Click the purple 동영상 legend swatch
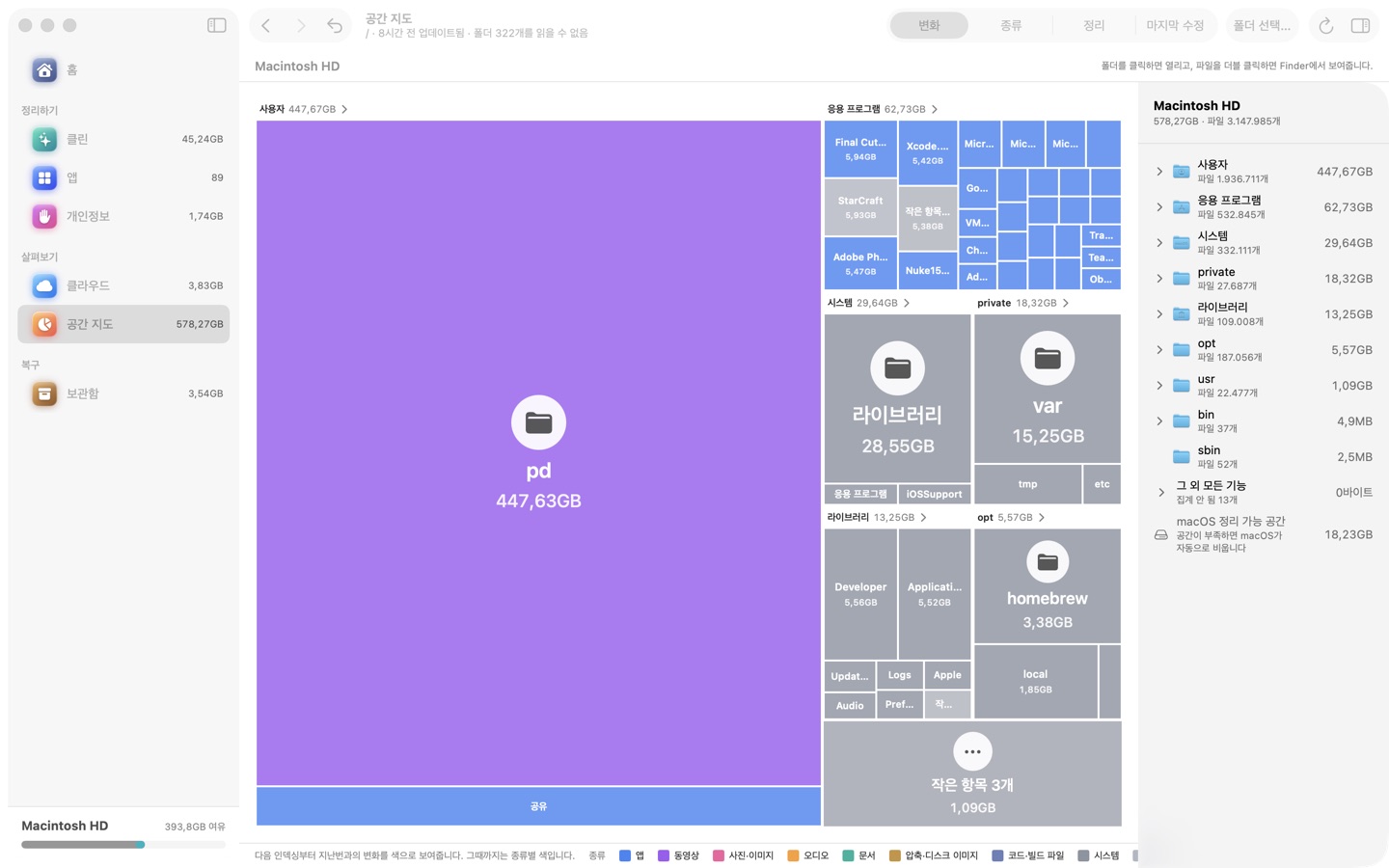Viewport: 1389px width, 868px height. [x=664, y=855]
